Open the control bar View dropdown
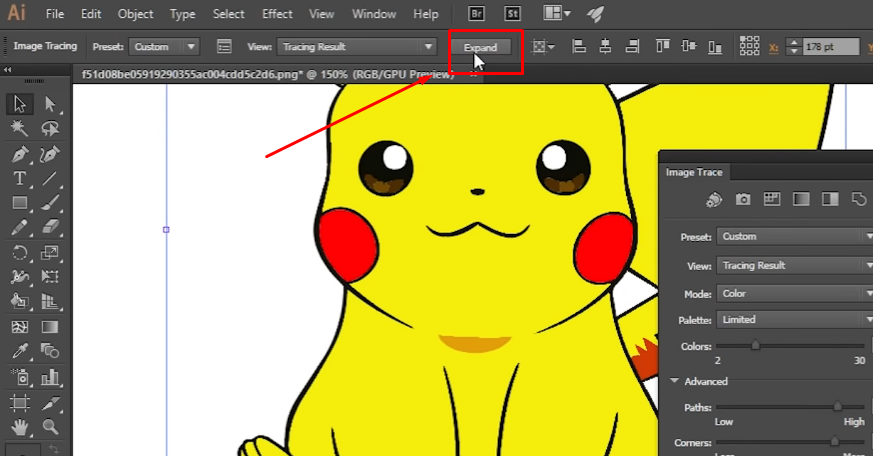The width and height of the screenshot is (873, 456). click(x=356, y=47)
